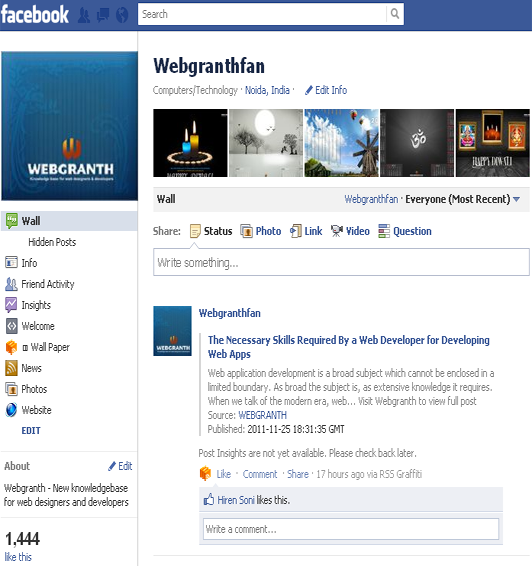
Task: Click the Link share icon
Action: coord(296,231)
